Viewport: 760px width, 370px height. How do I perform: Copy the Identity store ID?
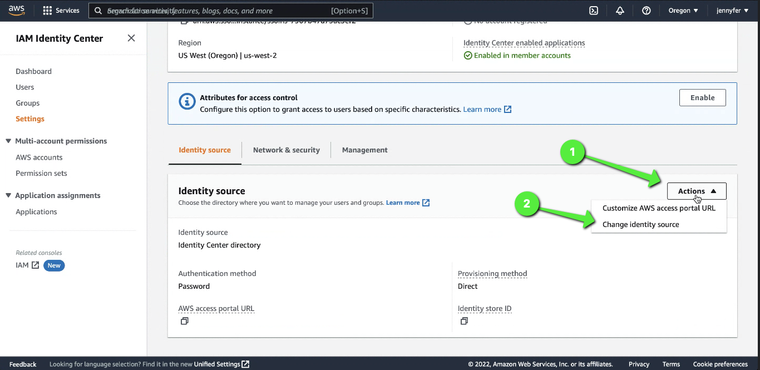(464, 321)
